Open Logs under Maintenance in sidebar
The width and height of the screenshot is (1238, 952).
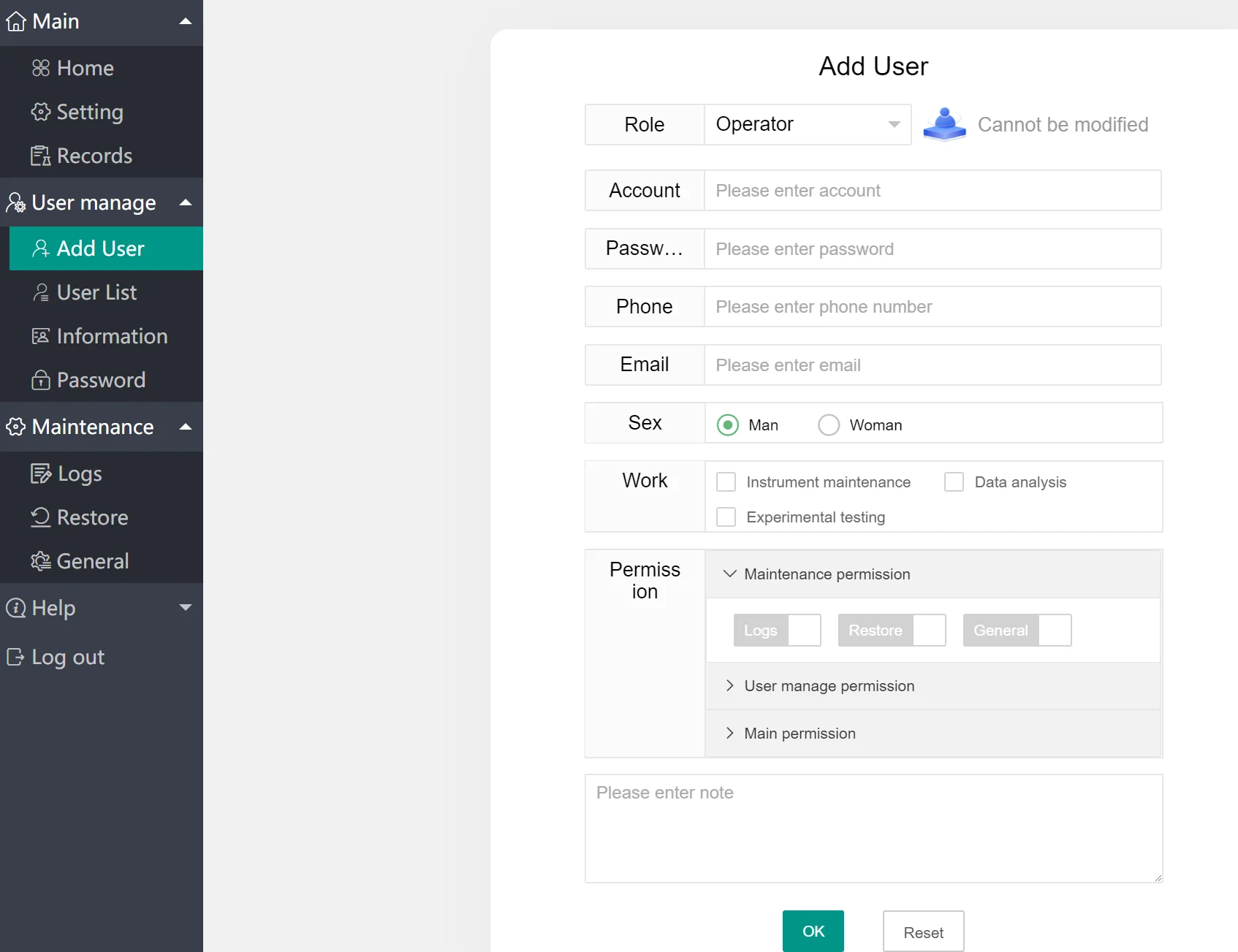(x=102, y=473)
